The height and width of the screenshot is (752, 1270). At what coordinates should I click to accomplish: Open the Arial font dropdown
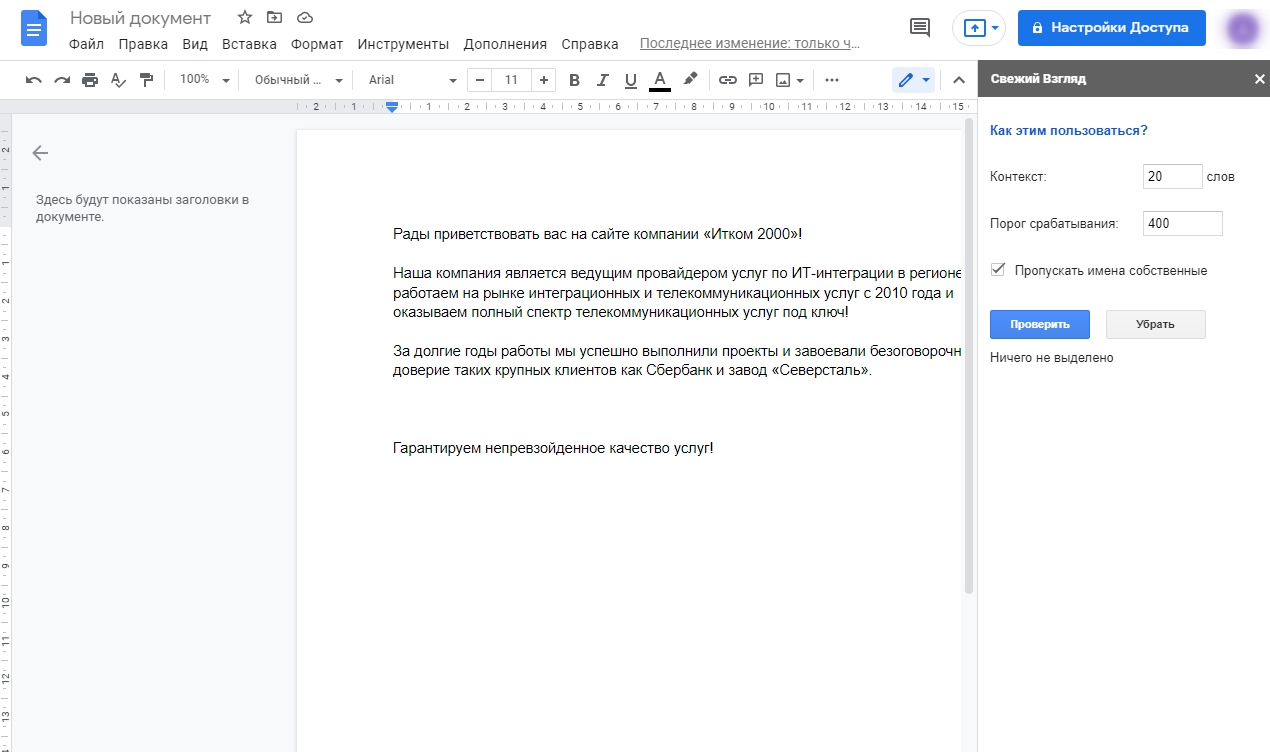411,80
